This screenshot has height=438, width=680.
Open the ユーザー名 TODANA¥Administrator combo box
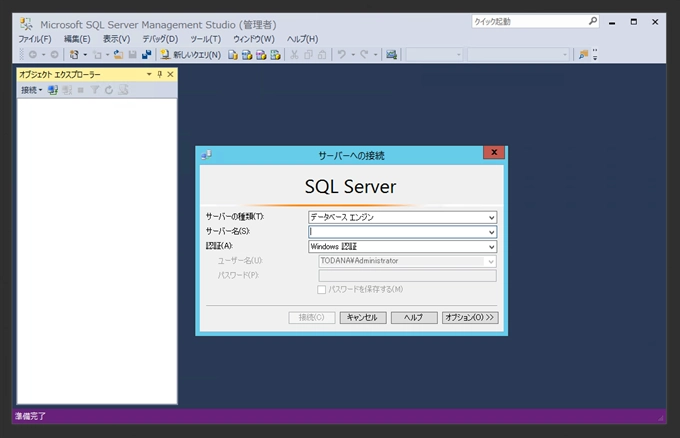pyautogui.click(x=408, y=261)
